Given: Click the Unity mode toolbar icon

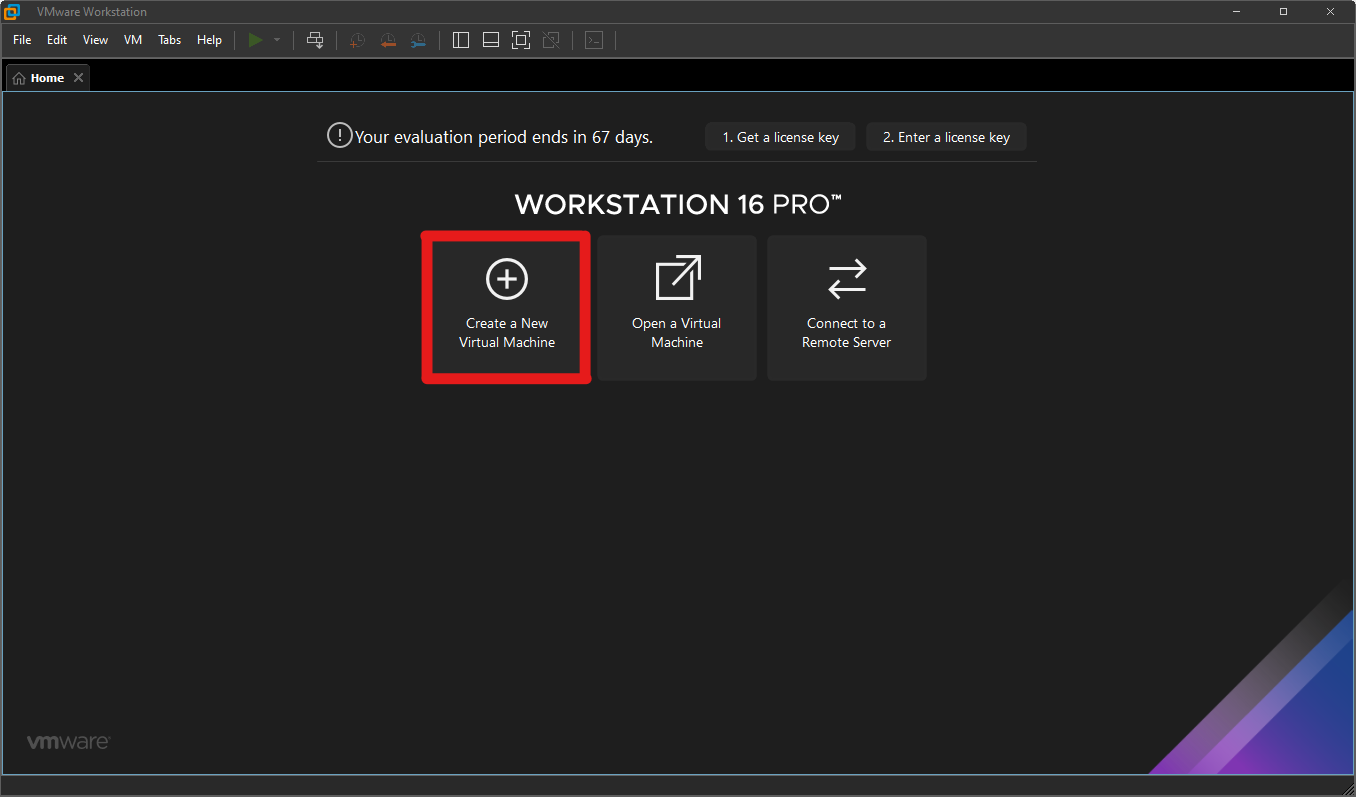Looking at the screenshot, I should [551, 40].
